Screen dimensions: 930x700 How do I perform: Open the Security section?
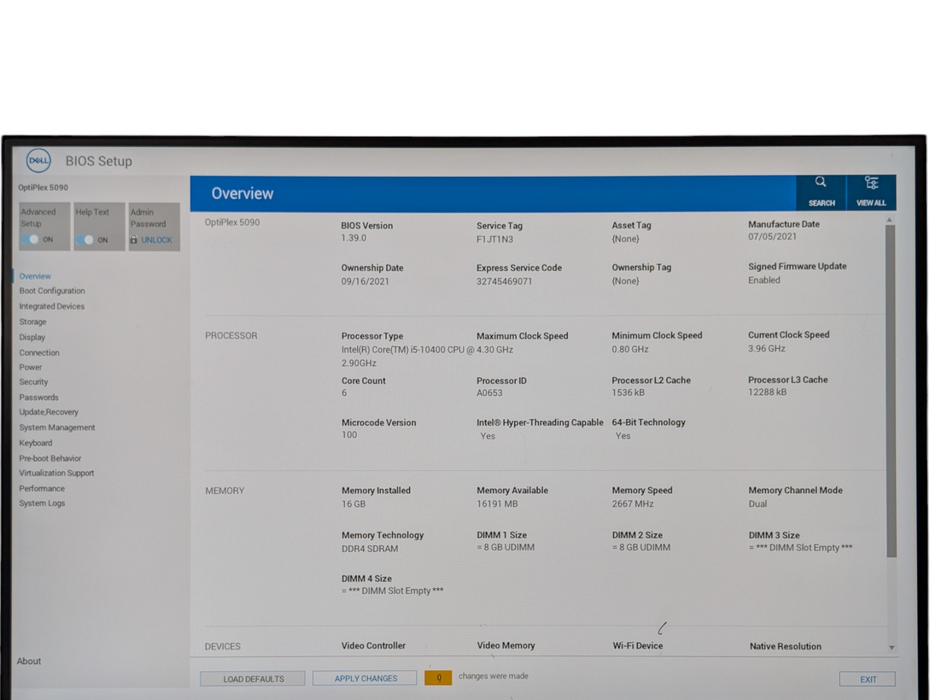pos(33,382)
